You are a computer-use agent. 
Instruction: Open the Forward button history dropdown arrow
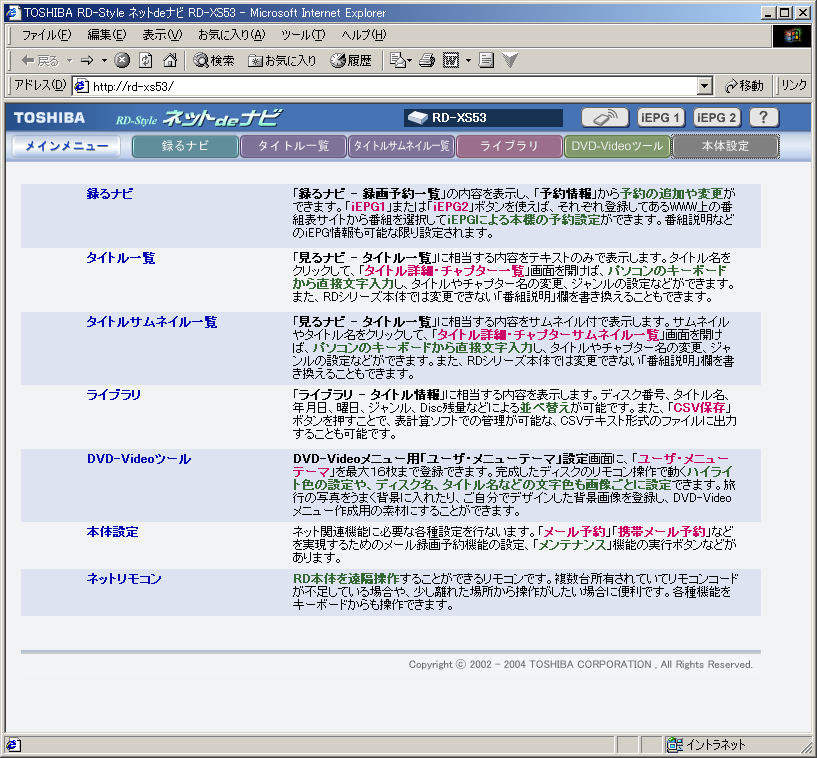point(104,61)
